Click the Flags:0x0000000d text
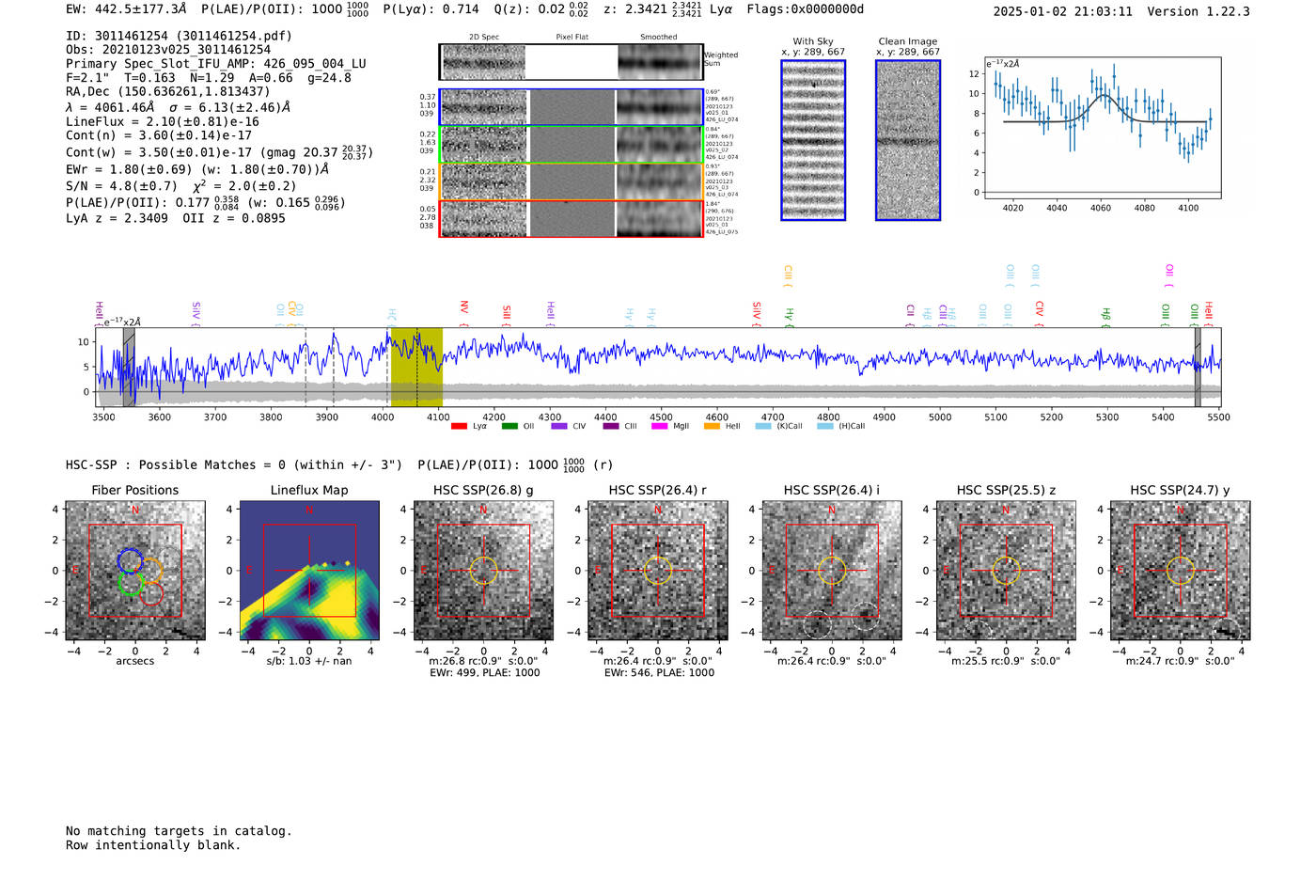The width and height of the screenshot is (1316, 896). point(805,9)
